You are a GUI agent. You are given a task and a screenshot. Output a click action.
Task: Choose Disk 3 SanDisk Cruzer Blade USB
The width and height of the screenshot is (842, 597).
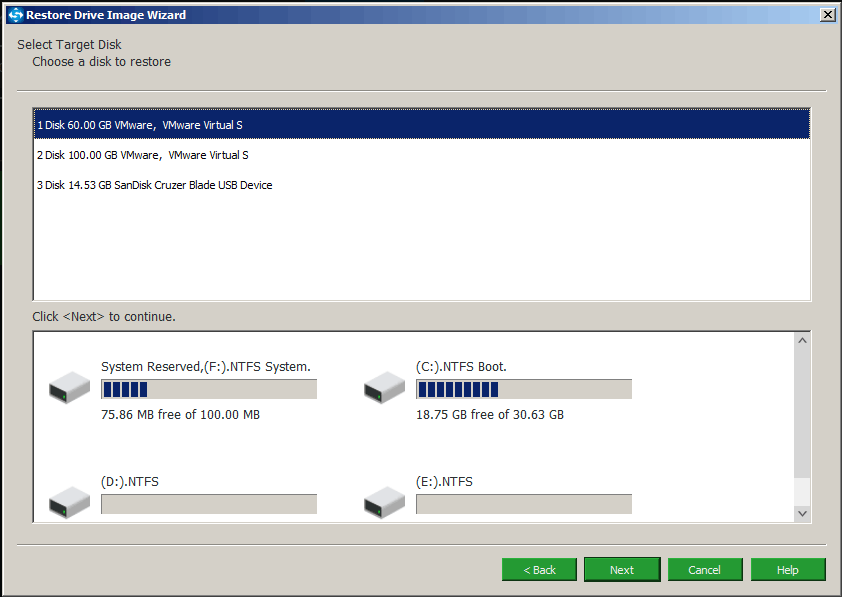(154, 185)
